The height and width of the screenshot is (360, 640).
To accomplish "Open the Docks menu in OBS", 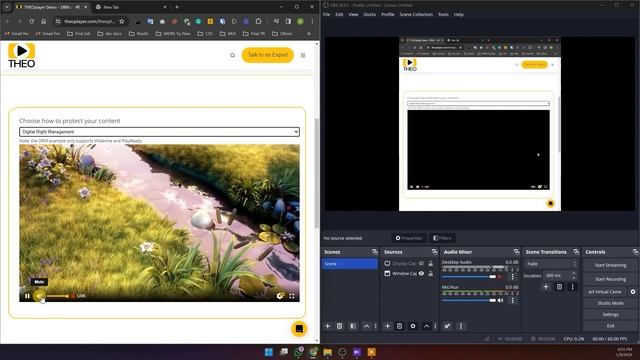I will click(x=369, y=14).
